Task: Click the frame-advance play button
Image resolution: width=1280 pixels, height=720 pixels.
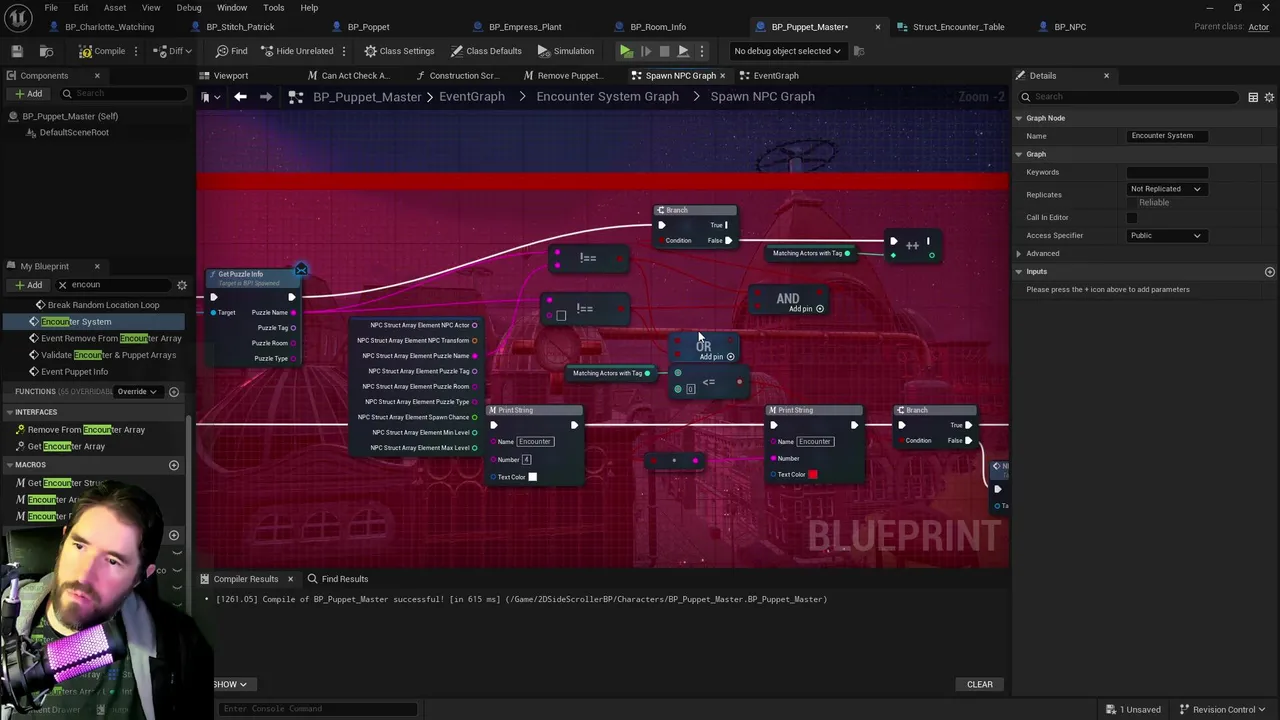Action: point(645,51)
